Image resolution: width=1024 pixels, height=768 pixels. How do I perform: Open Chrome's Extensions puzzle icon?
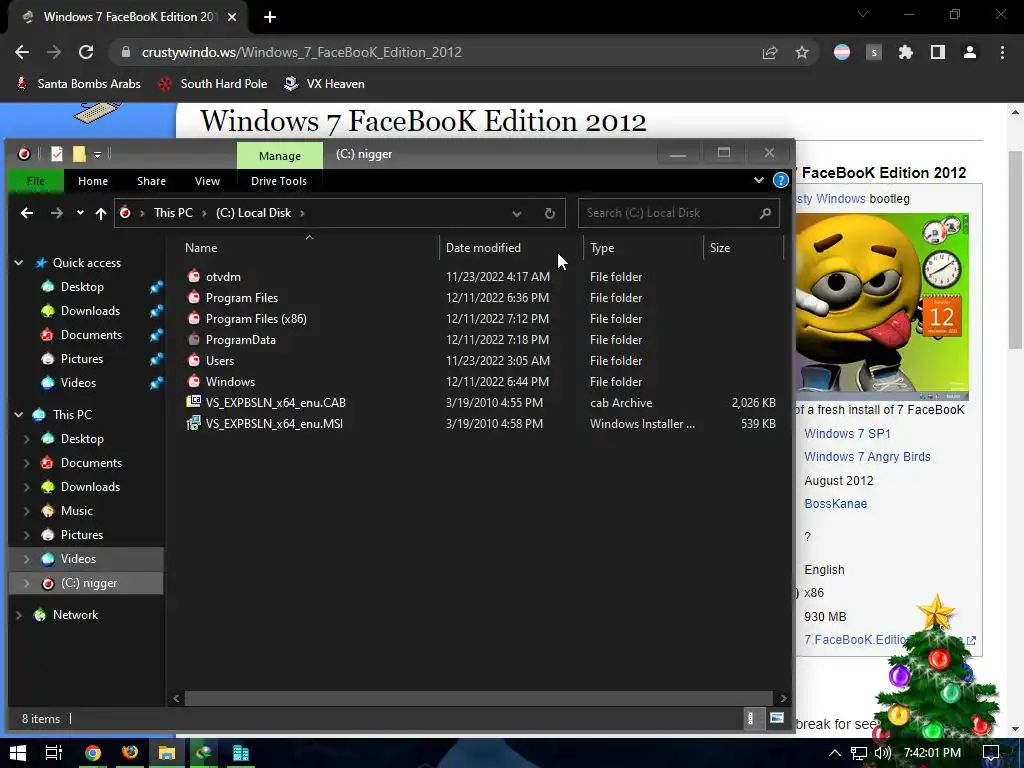click(x=906, y=52)
